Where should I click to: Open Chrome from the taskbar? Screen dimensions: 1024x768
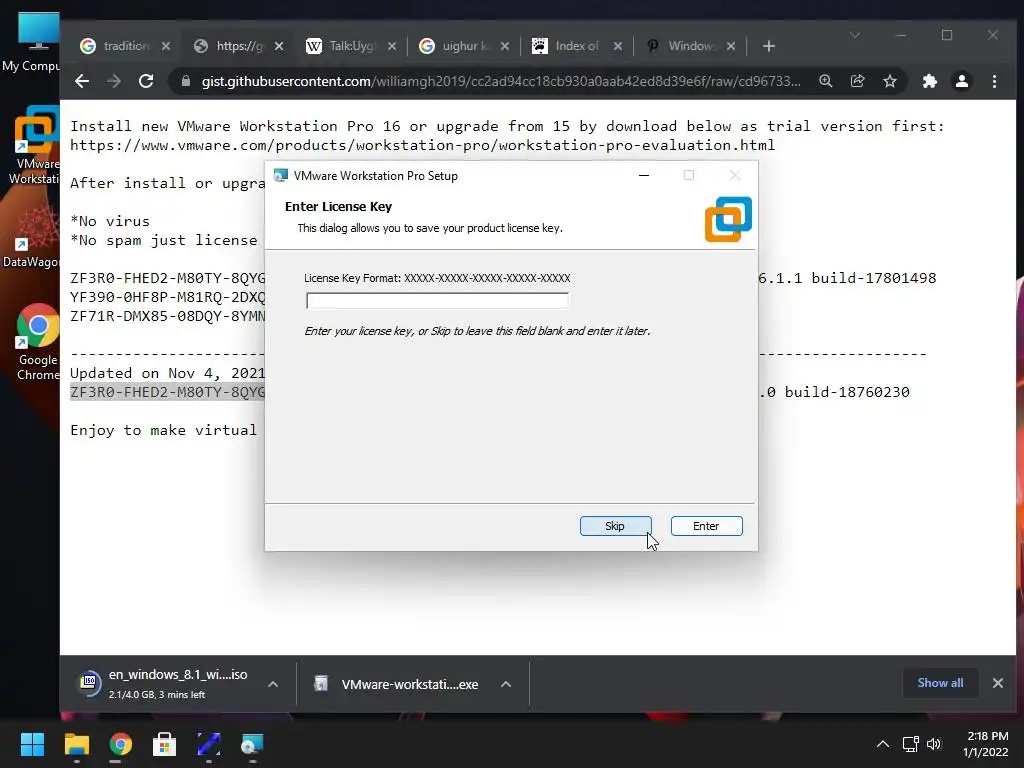coord(120,744)
